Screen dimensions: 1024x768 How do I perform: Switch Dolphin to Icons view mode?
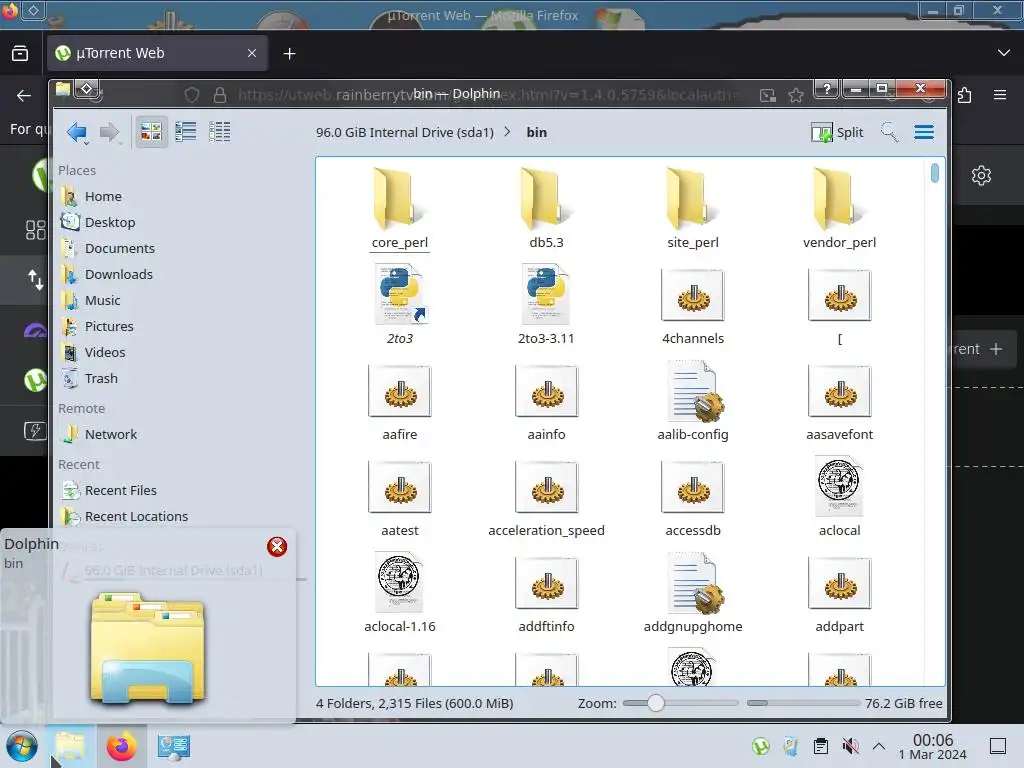(x=152, y=132)
